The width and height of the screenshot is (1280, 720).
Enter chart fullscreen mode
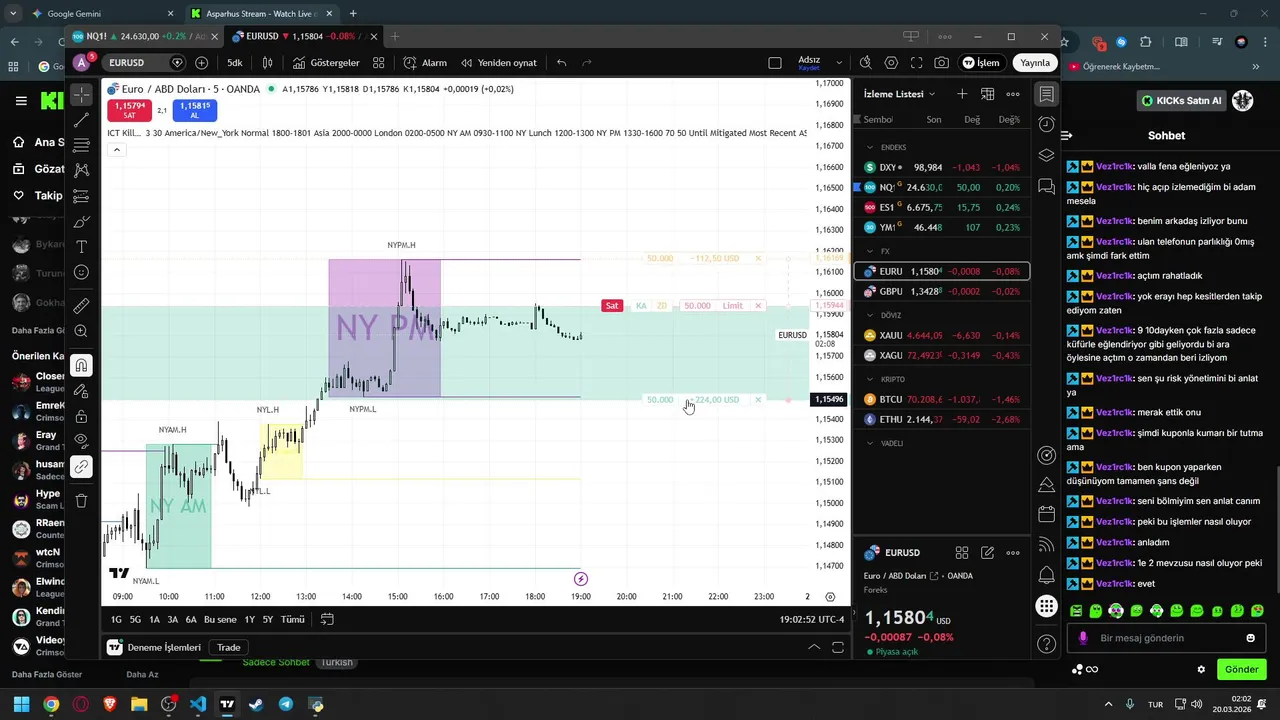916,63
